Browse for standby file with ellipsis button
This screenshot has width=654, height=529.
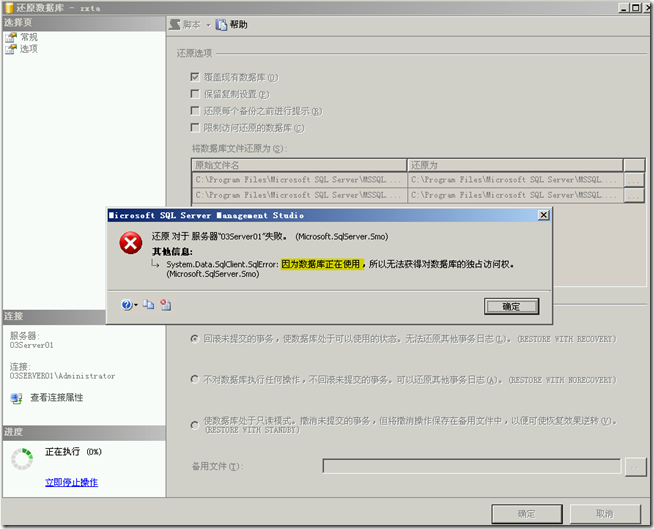(x=634, y=467)
